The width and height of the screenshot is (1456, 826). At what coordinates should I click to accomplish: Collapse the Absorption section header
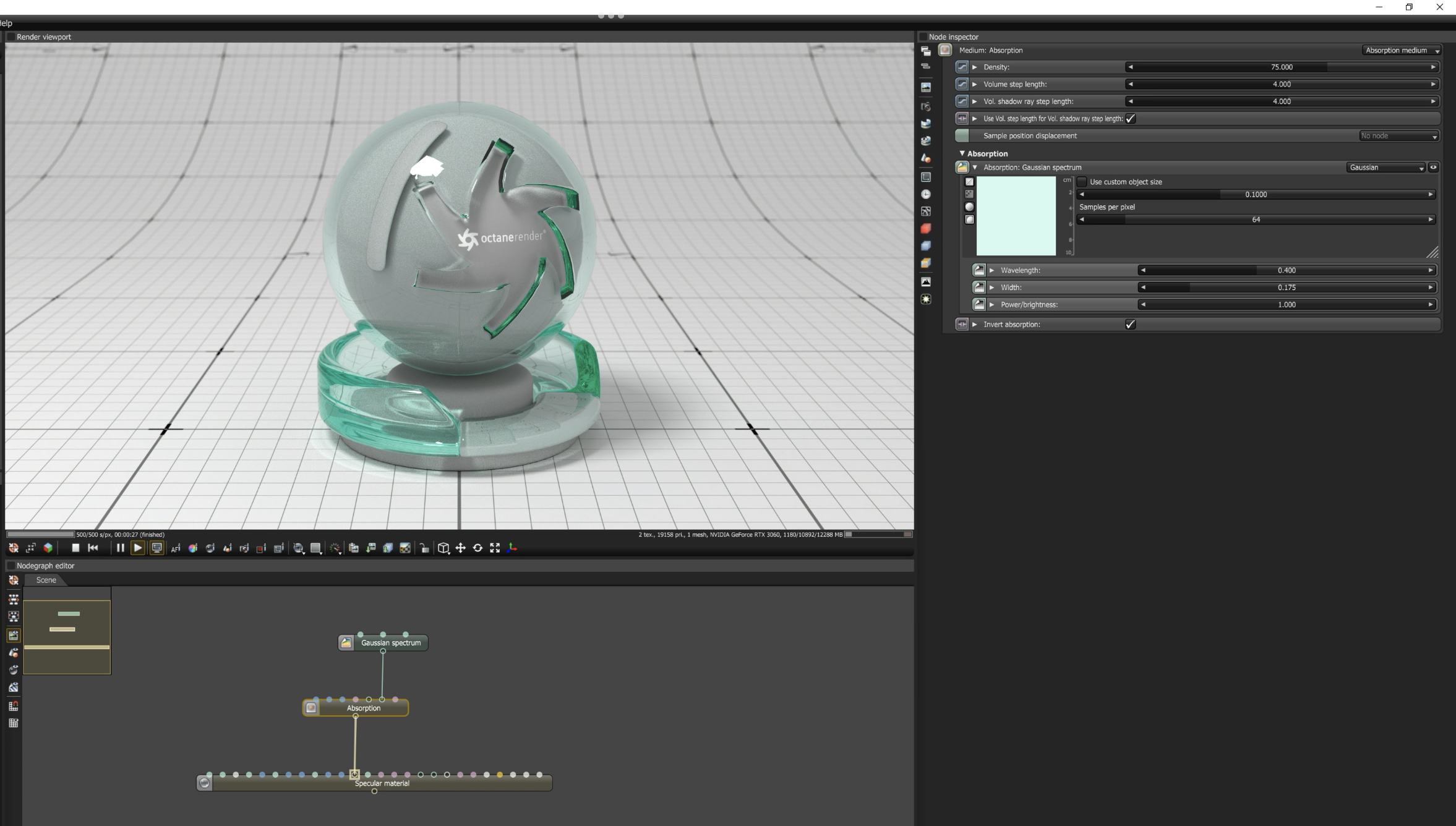pos(962,153)
